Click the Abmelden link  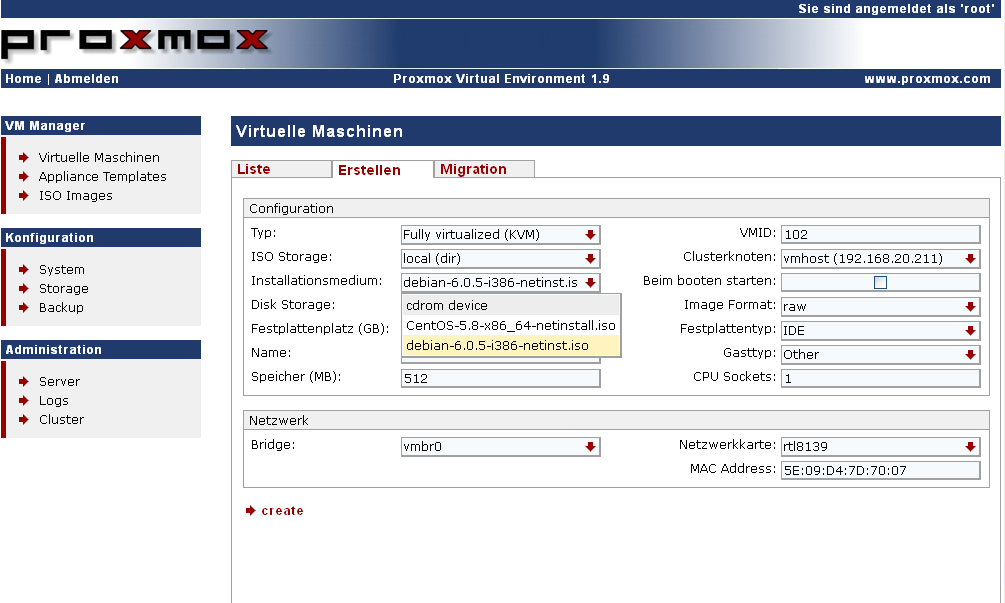(x=87, y=79)
